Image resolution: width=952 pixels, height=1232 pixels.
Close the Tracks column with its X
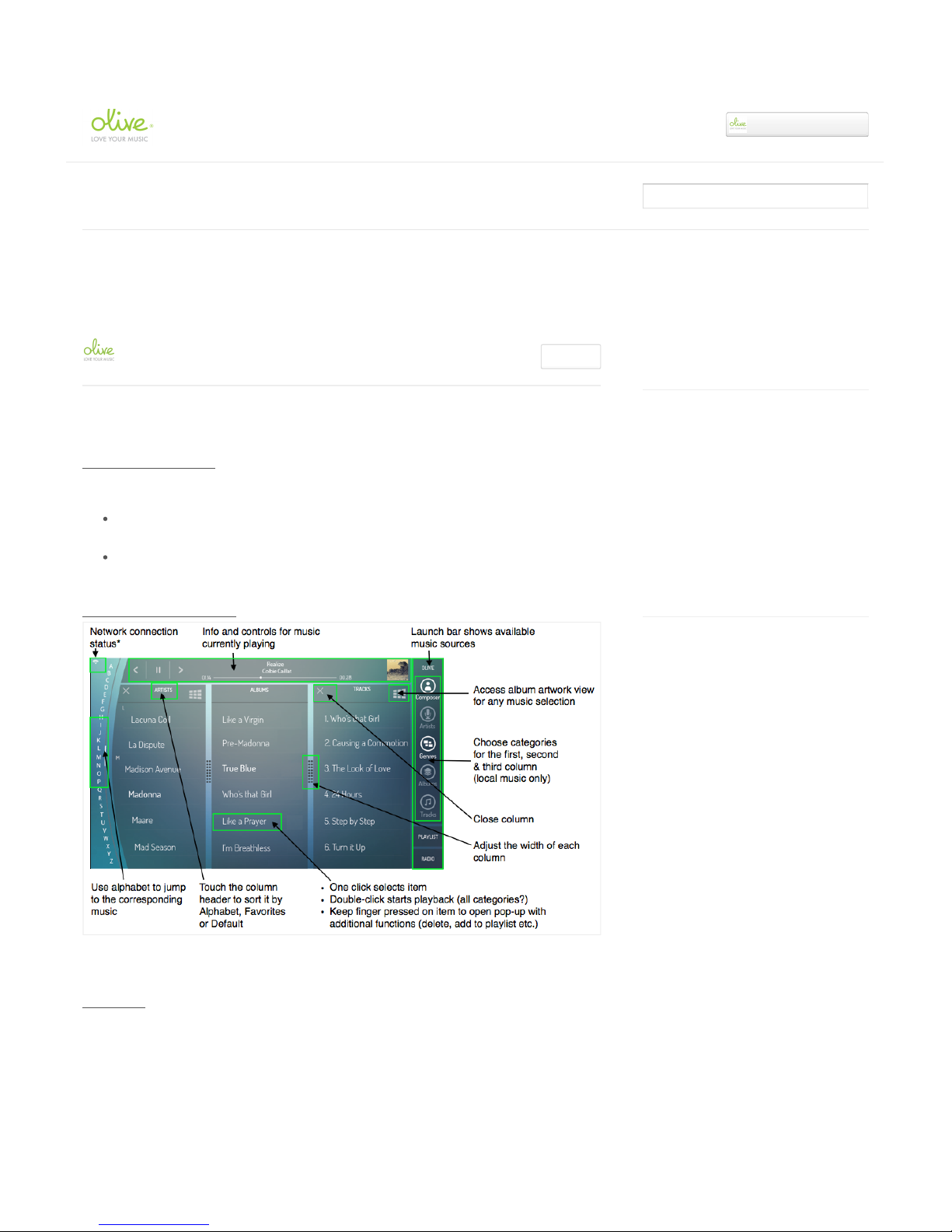(x=319, y=691)
